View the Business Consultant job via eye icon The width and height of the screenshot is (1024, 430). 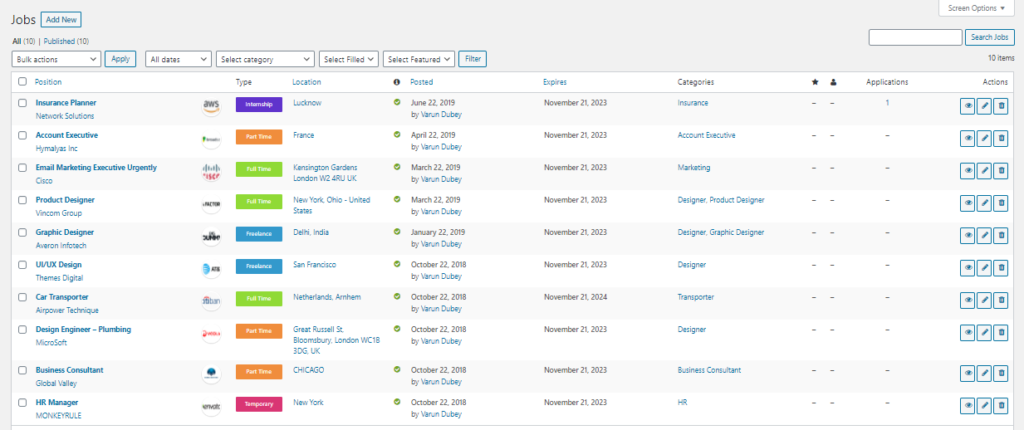[x=967, y=373]
